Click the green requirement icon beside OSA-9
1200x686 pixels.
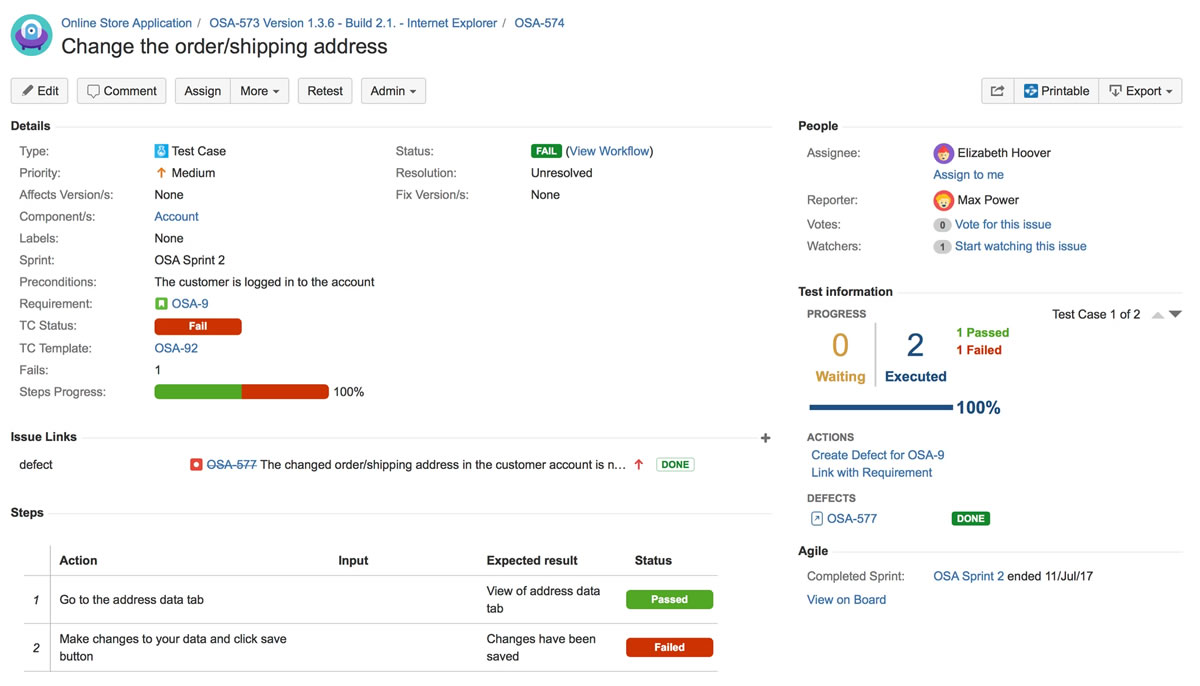click(x=162, y=303)
